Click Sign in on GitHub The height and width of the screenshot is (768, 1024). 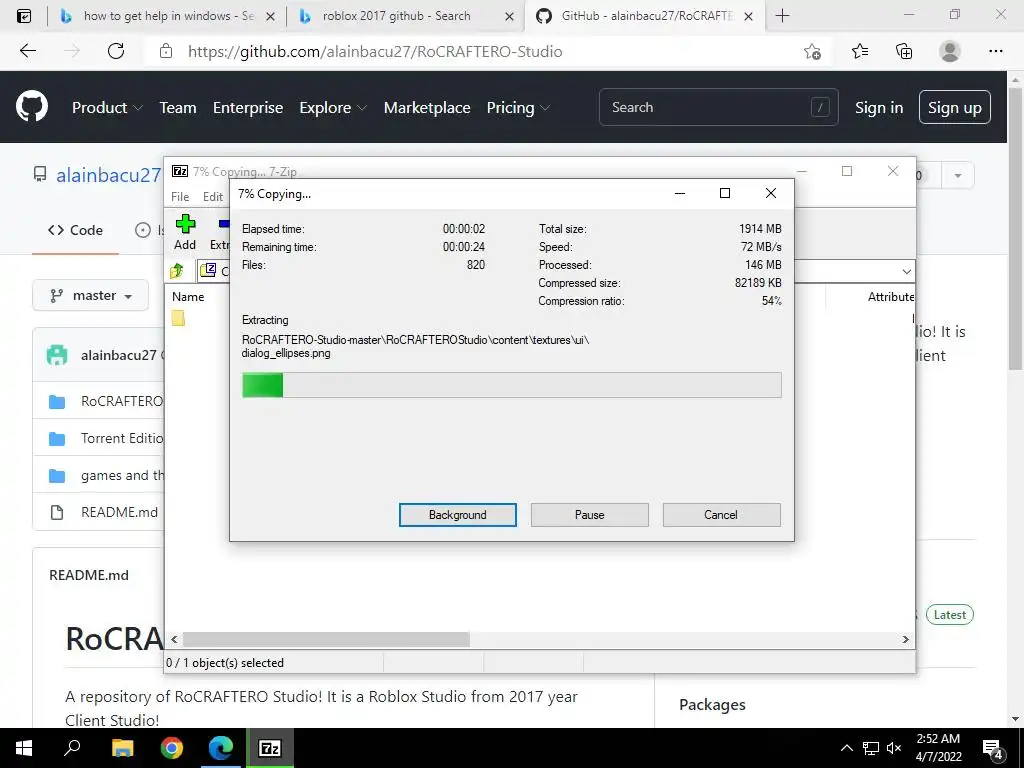(x=879, y=107)
